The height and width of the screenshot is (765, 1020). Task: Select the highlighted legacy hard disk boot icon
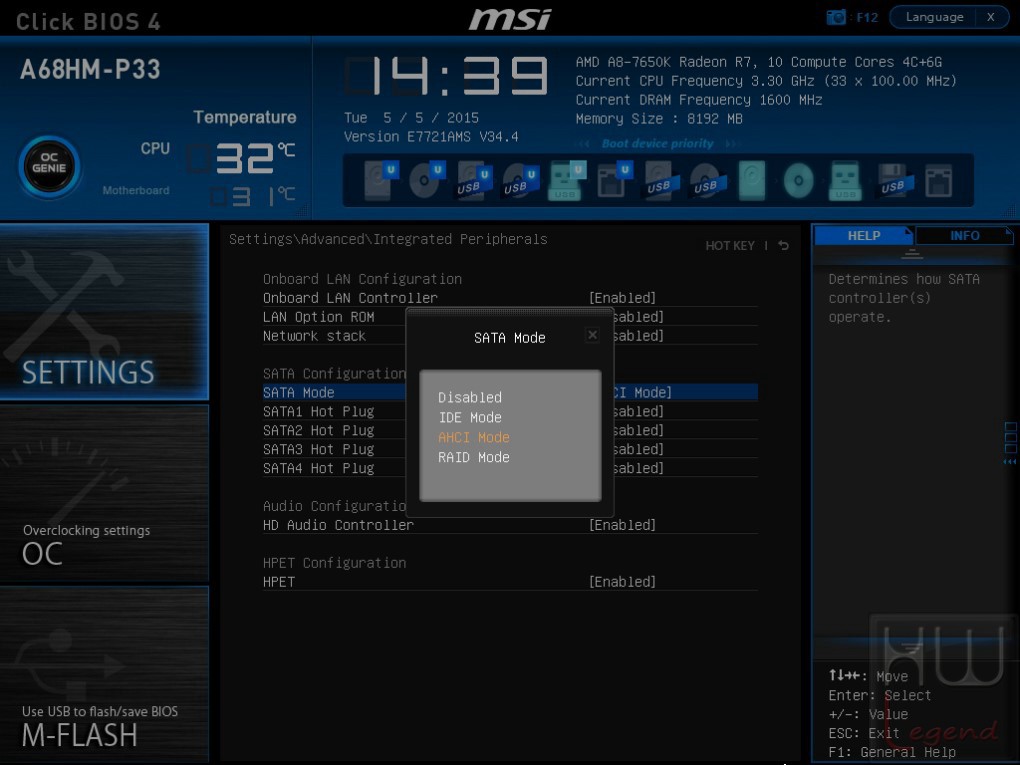752,180
